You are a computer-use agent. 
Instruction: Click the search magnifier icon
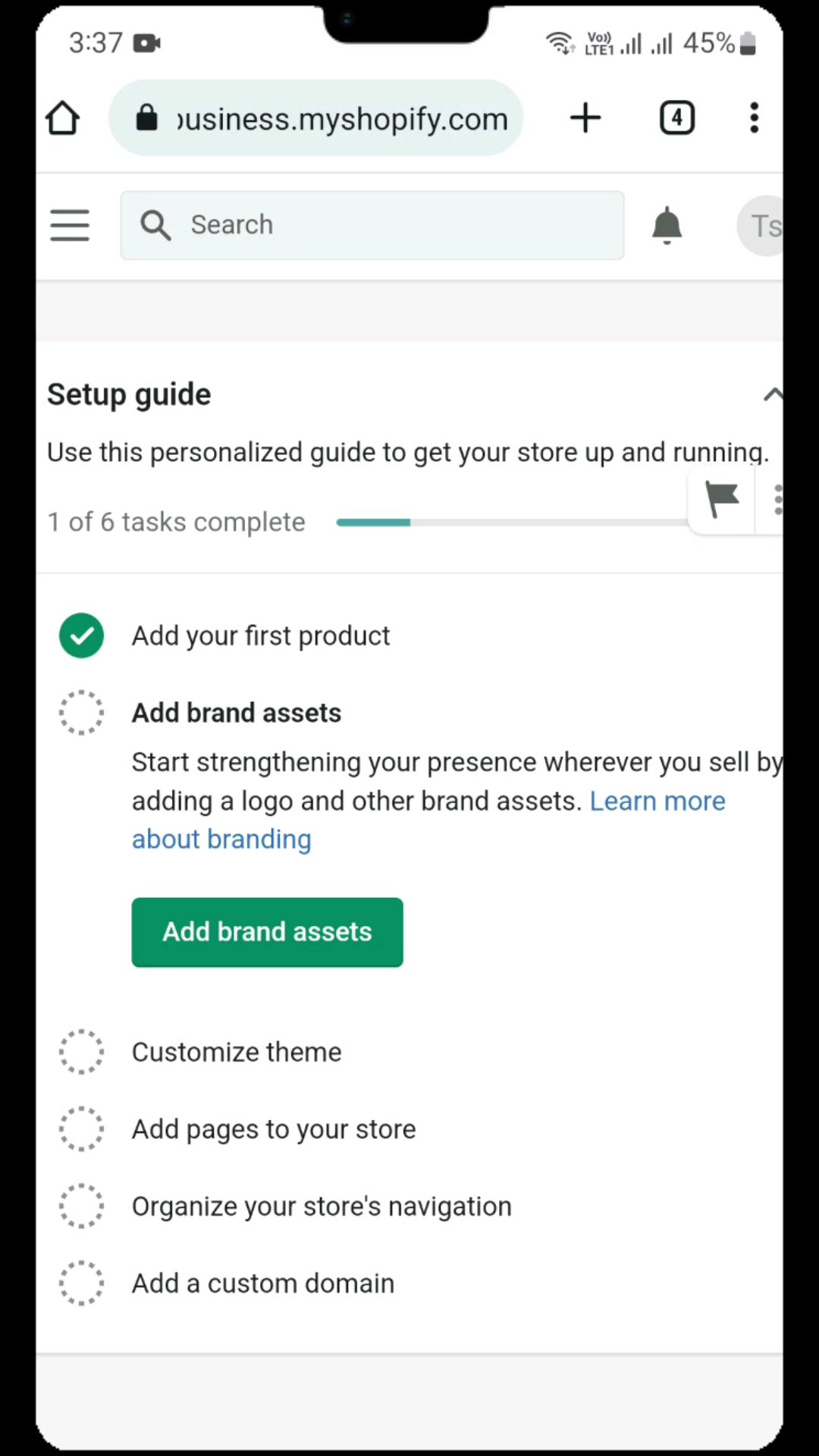pos(155,225)
